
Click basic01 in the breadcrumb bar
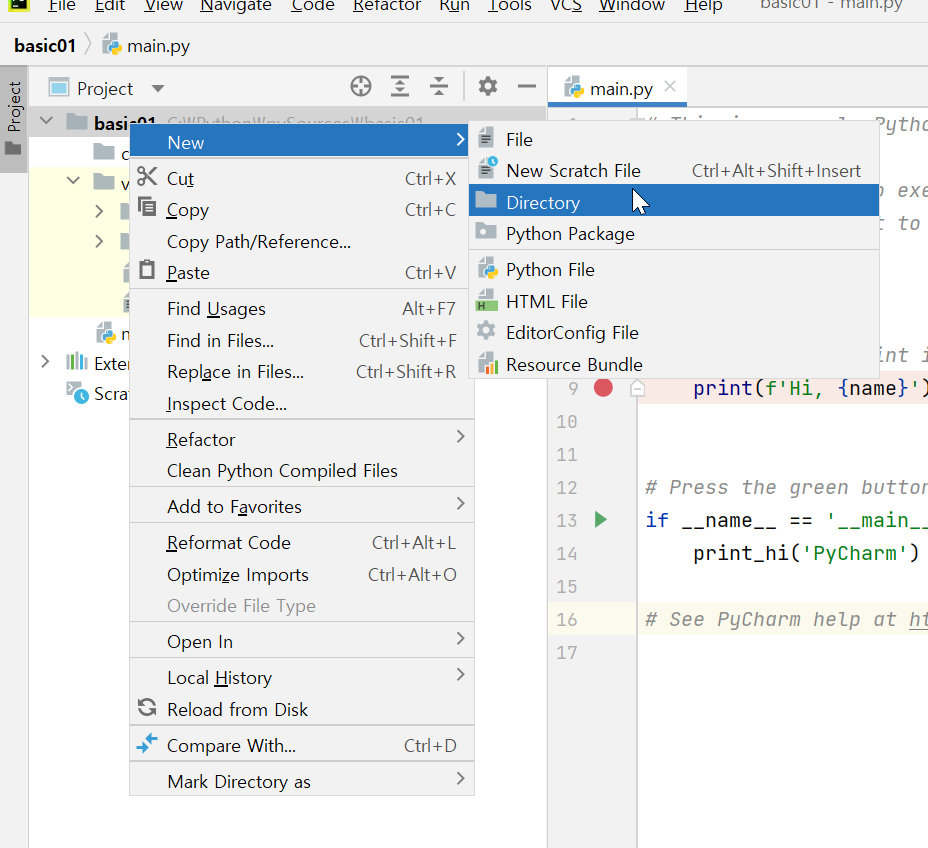click(x=45, y=46)
